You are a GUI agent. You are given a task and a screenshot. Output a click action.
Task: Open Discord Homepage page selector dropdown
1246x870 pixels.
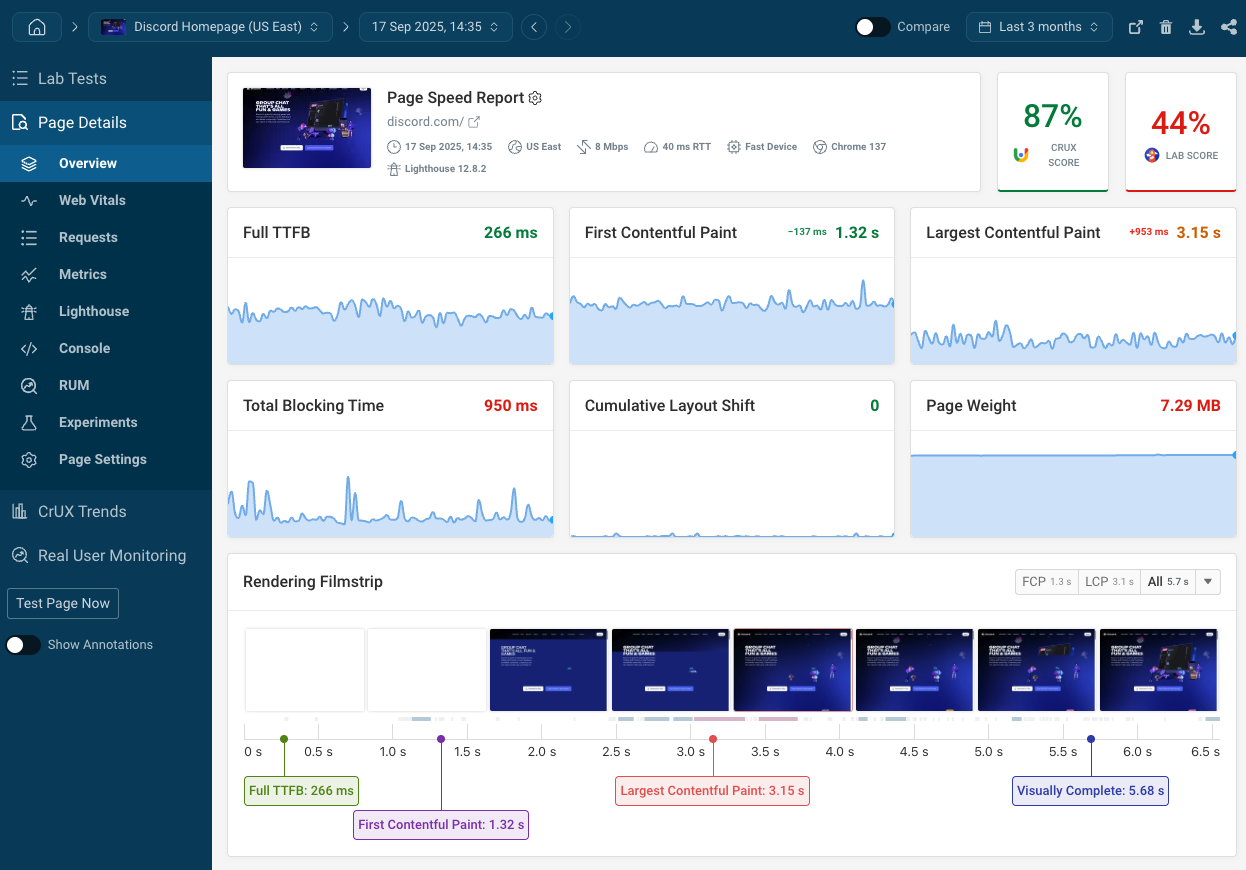(x=210, y=27)
